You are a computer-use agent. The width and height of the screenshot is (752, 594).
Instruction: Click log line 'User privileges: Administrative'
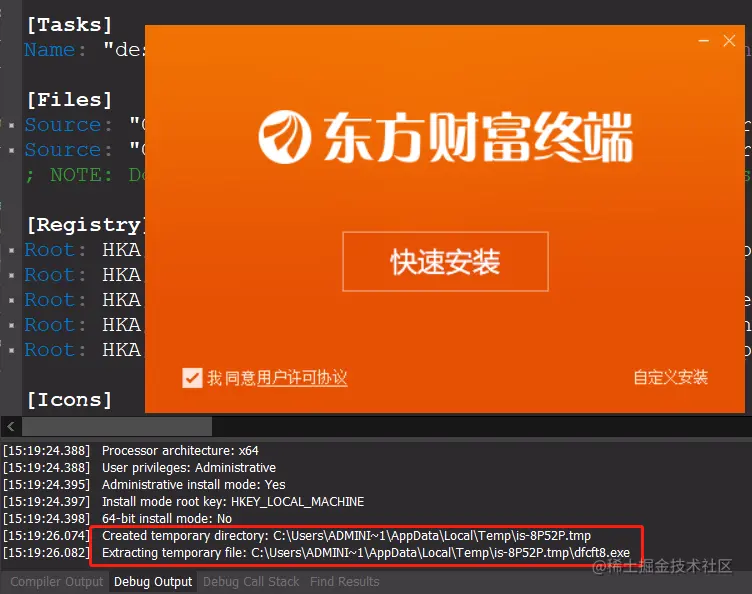coord(188,467)
